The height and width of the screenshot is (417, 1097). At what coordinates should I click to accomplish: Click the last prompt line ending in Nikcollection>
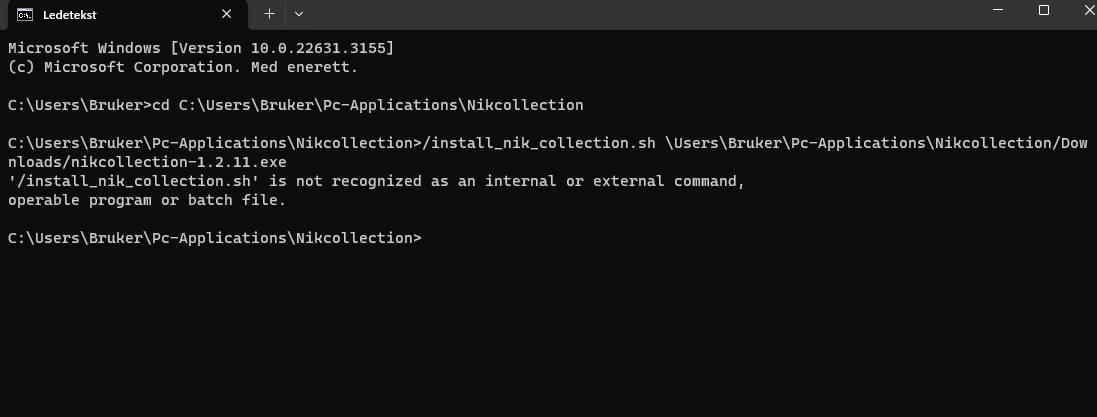(x=214, y=238)
